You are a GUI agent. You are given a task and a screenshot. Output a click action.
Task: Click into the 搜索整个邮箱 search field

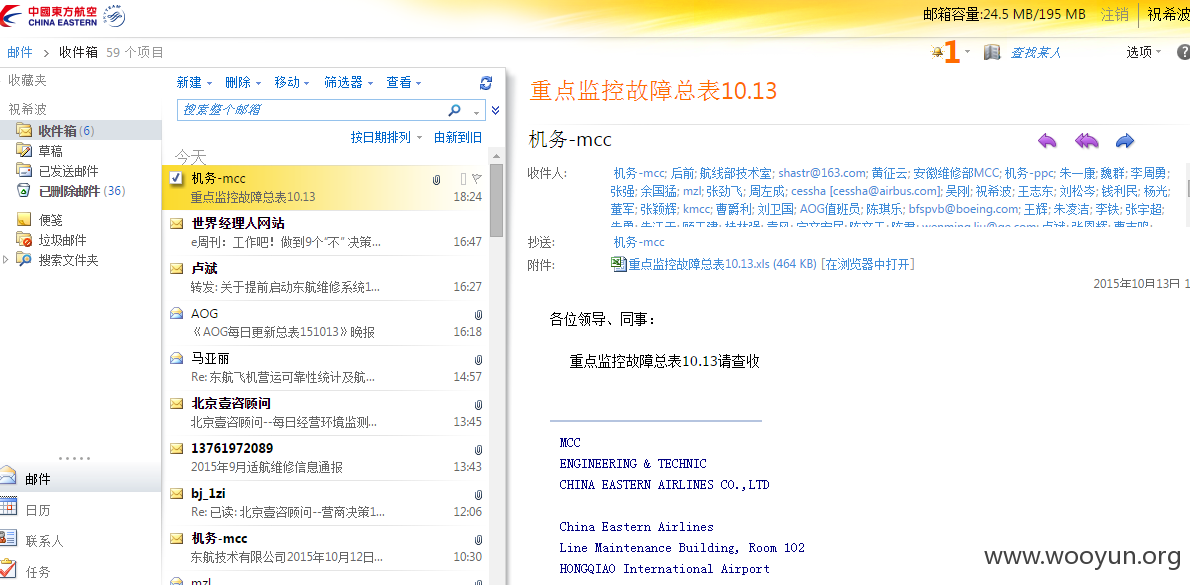pyautogui.click(x=311, y=110)
